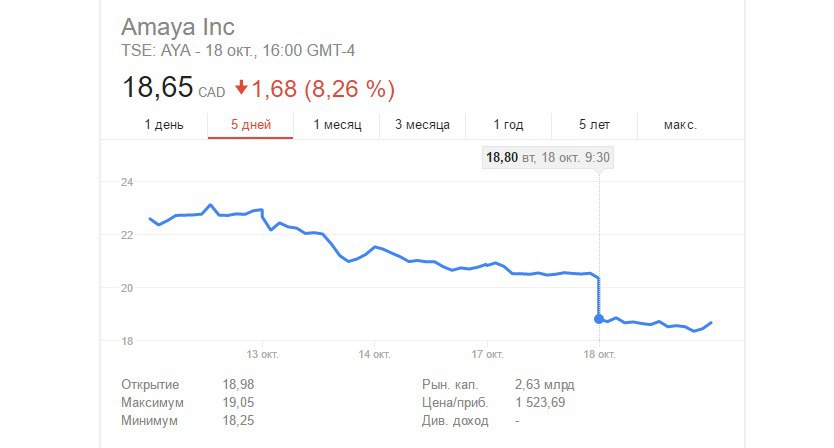This screenshot has width=834, height=448.
Task: Click the "14 окт." date label
Action: [373, 354]
